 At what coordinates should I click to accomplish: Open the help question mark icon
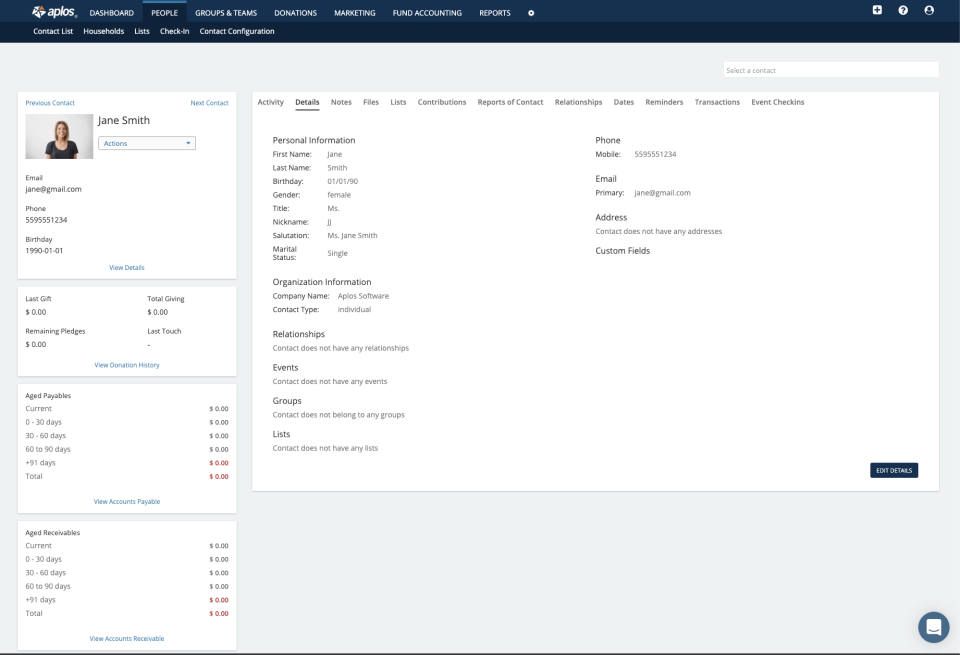903,10
